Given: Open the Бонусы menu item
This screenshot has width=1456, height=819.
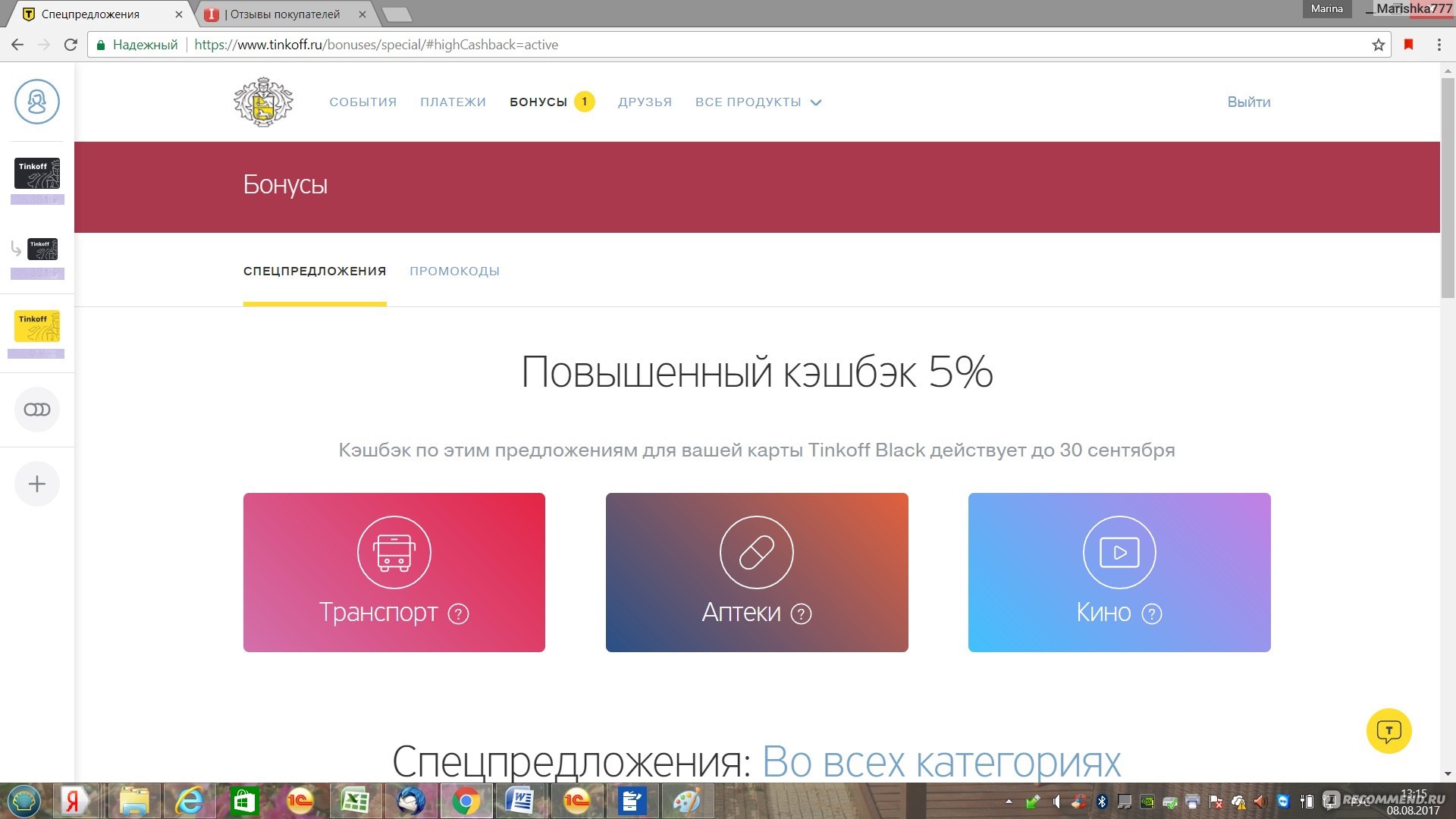Looking at the screenshot, I should coord(538,102).
